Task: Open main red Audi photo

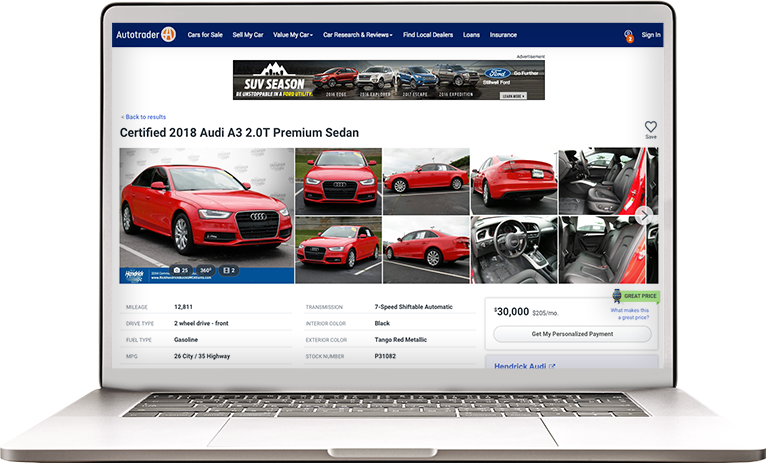Action: coord(207,215)
